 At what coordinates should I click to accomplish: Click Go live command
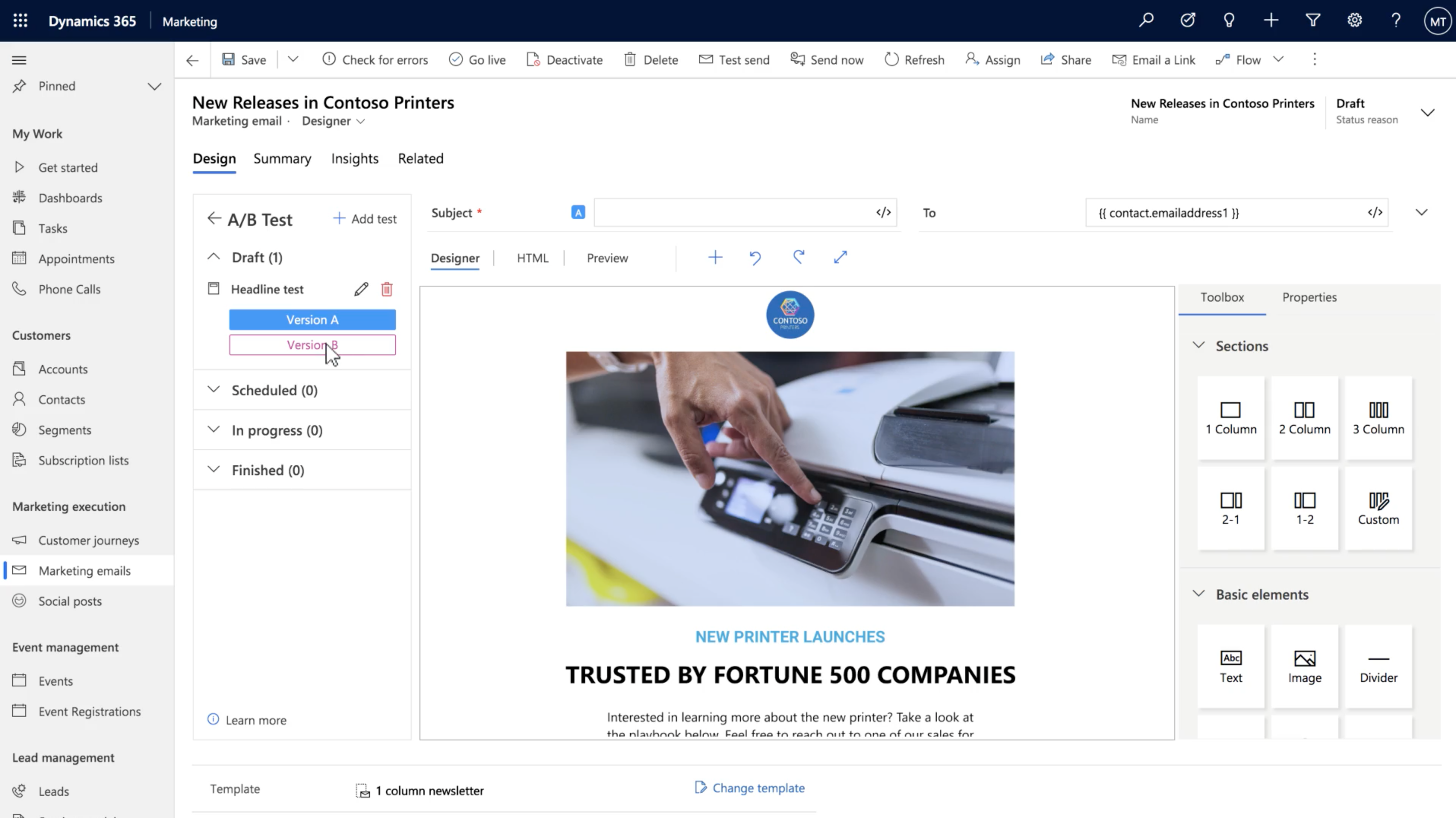point(477,60)
